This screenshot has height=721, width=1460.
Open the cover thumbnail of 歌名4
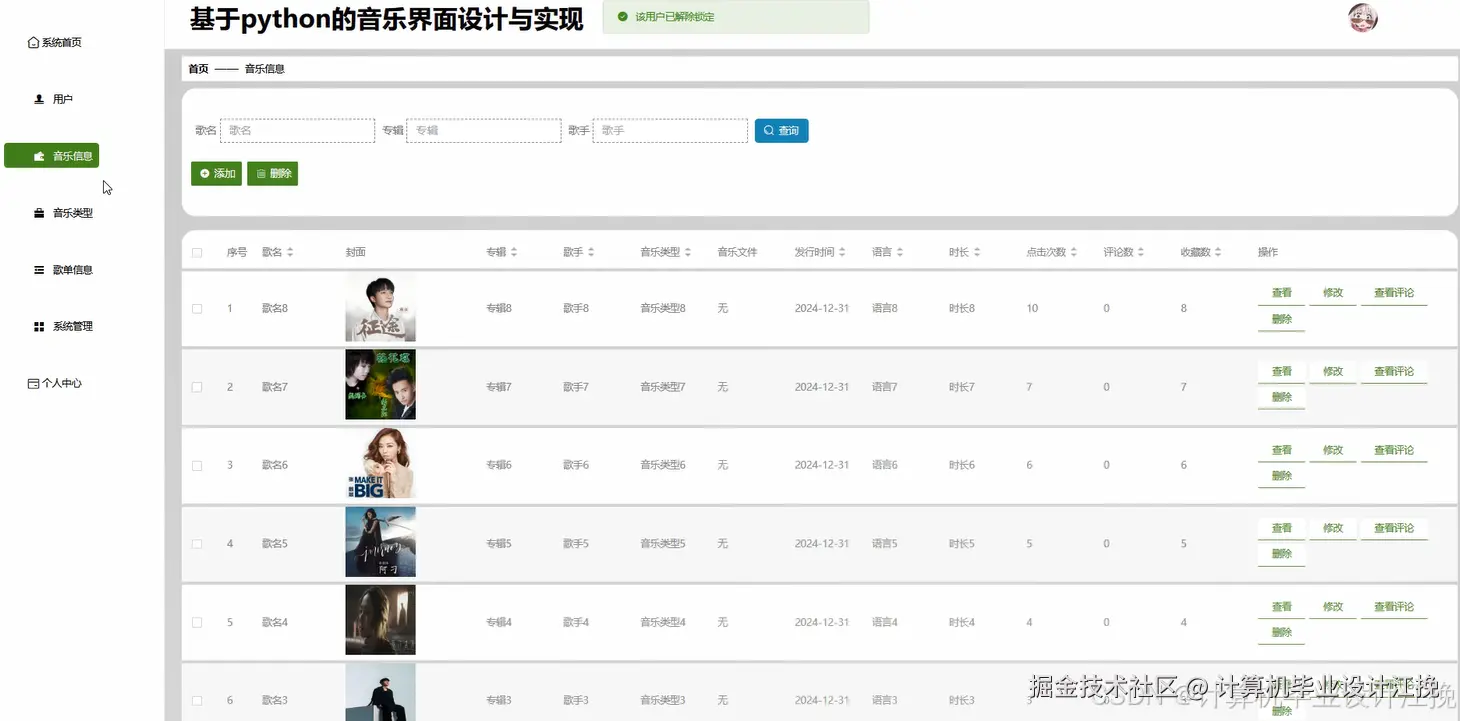[380, 621]
